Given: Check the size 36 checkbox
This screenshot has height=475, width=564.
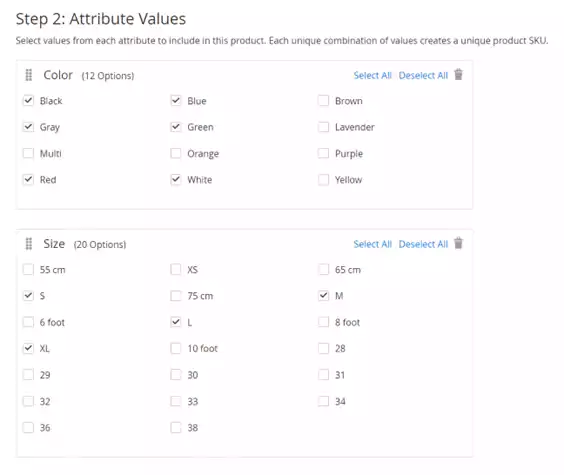Looking at the screenshot, I should [28, 428].
